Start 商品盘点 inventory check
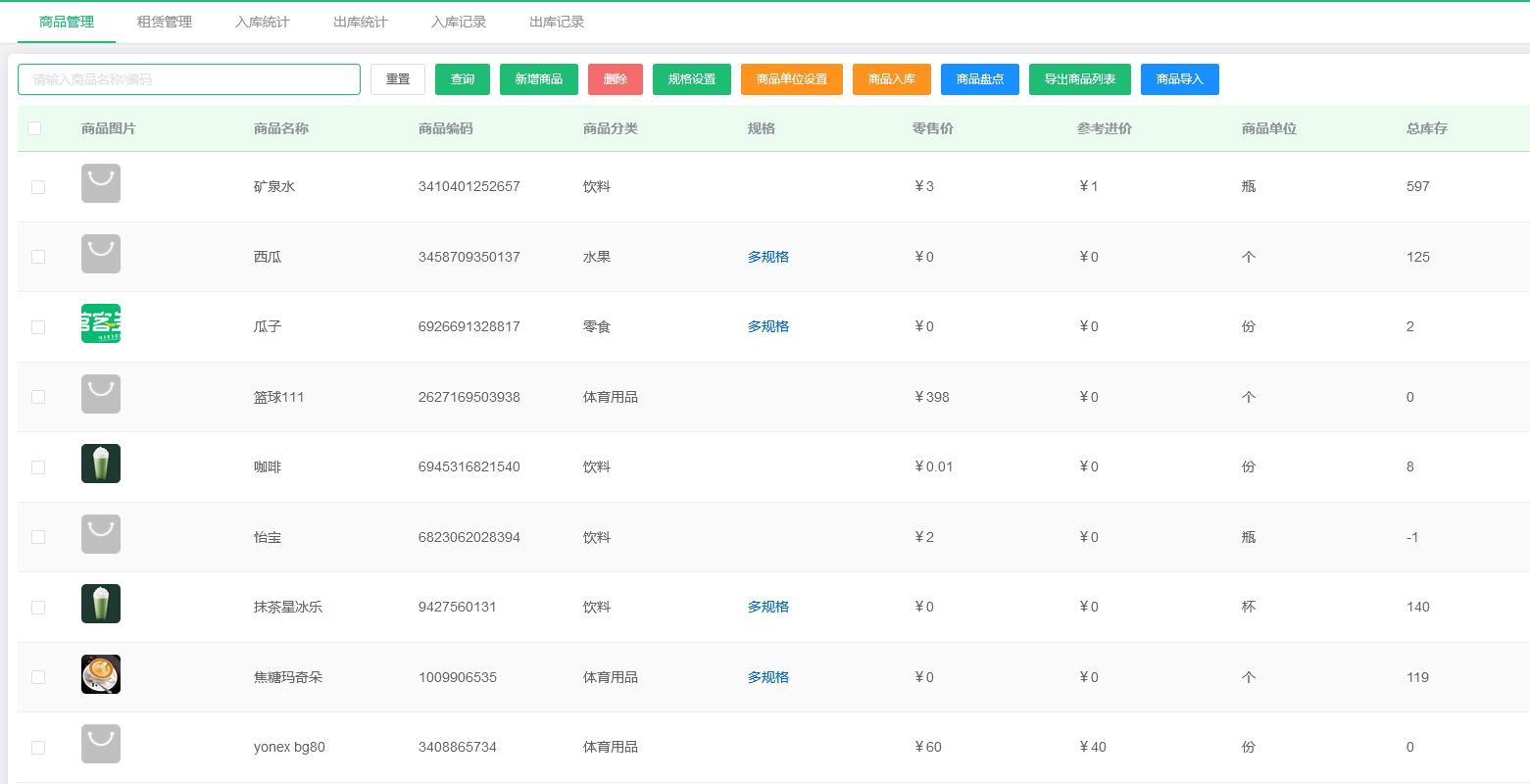The image size is (1530, 784). 979,79
